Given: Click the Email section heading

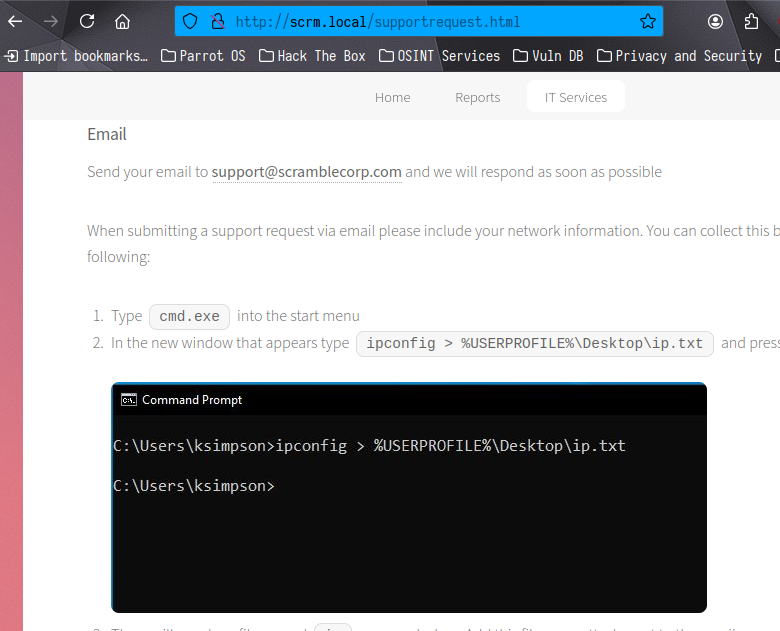Looking at the screenshot, I should (107, 134).
